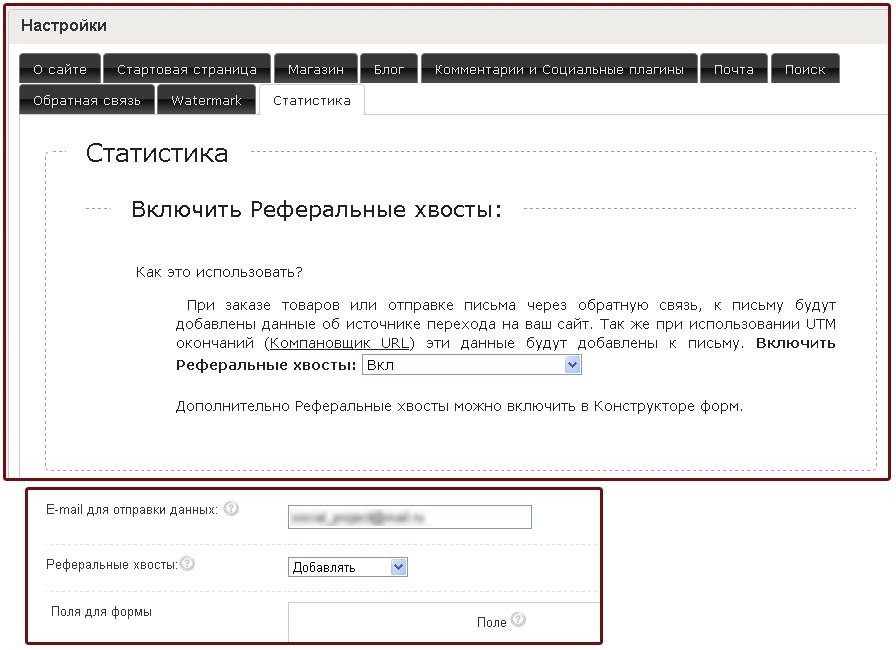
Task: Switch to the Почта settings tab
Action: 733,69
